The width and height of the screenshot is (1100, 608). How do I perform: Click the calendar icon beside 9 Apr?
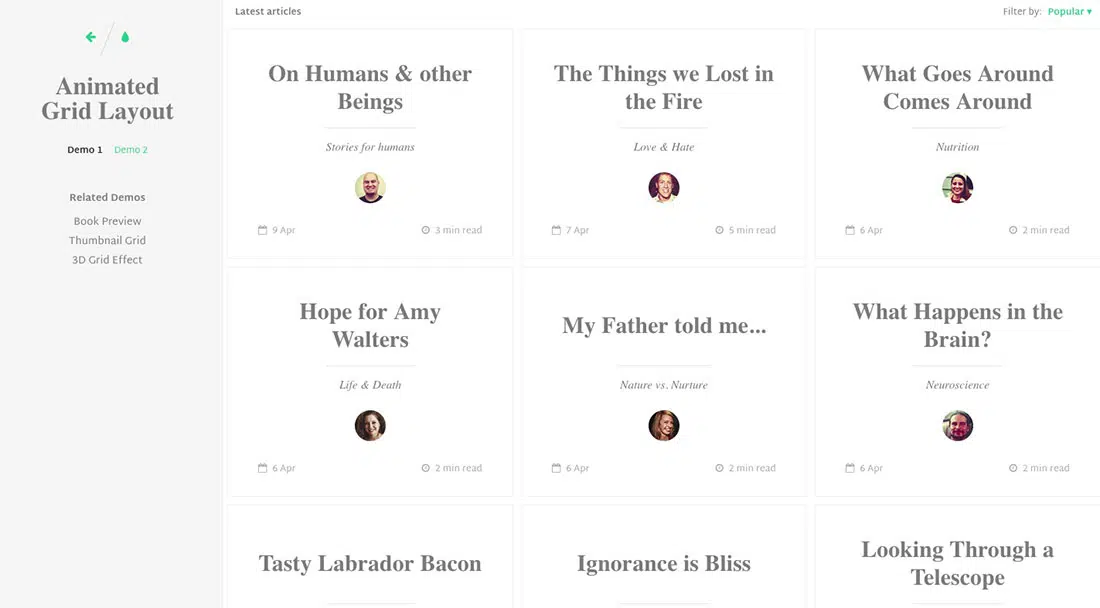[x=263, y=230]
